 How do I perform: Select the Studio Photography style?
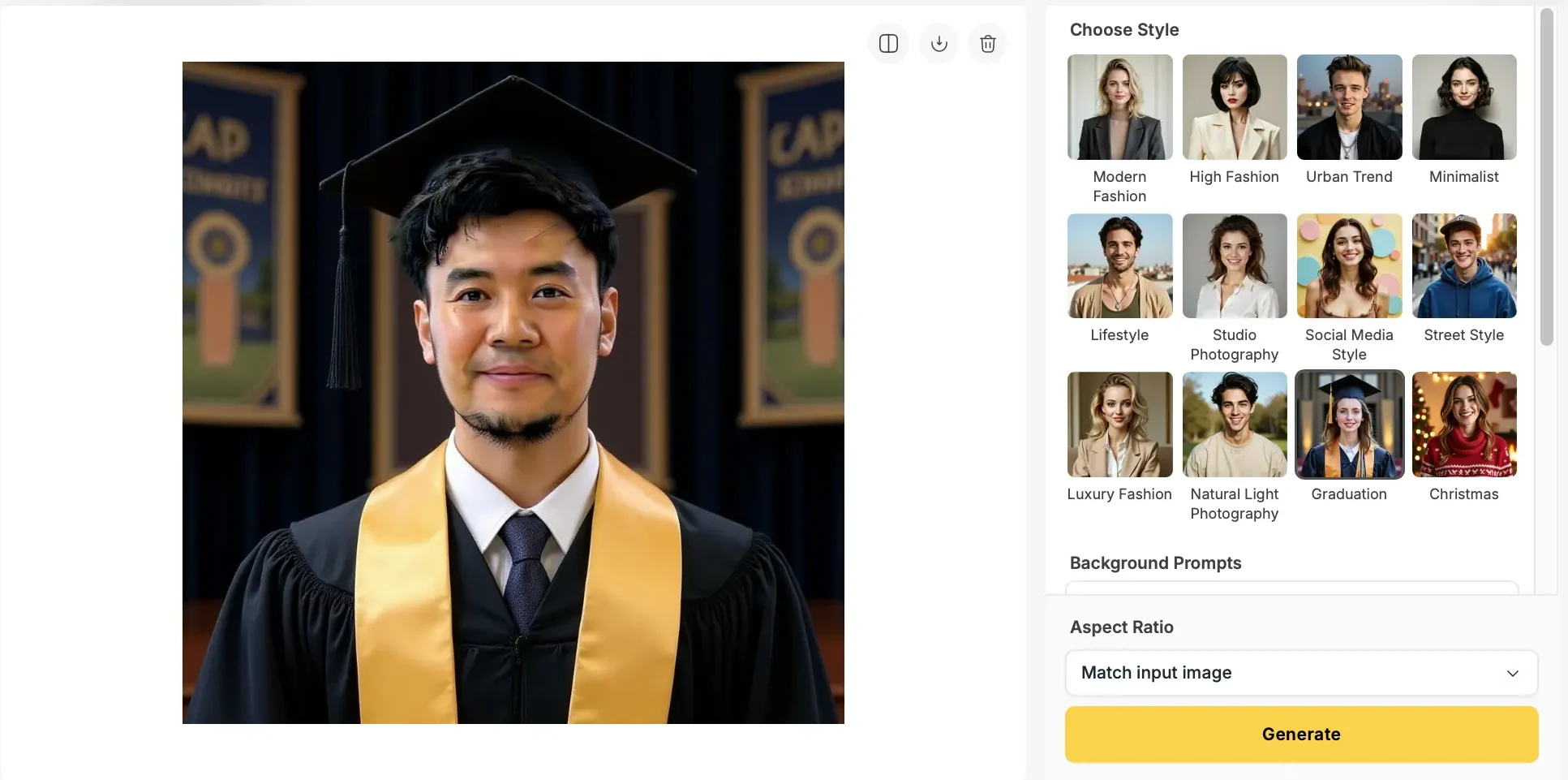coord(1234,265)
